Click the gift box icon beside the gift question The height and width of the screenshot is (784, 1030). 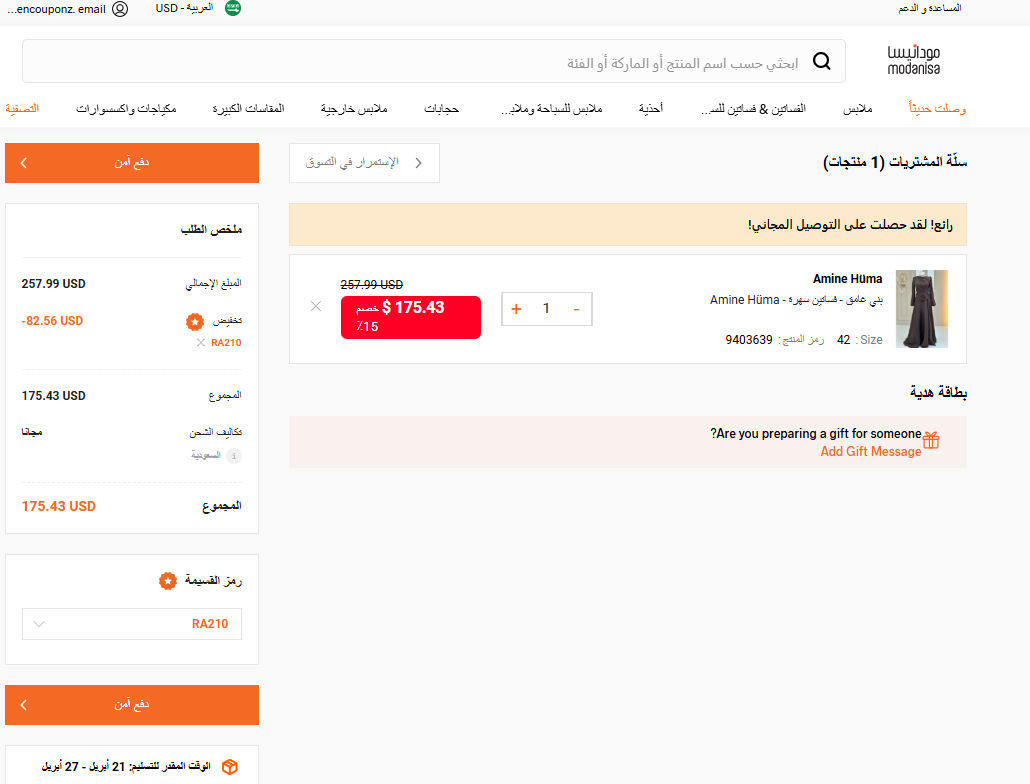(x=932, y=439)
